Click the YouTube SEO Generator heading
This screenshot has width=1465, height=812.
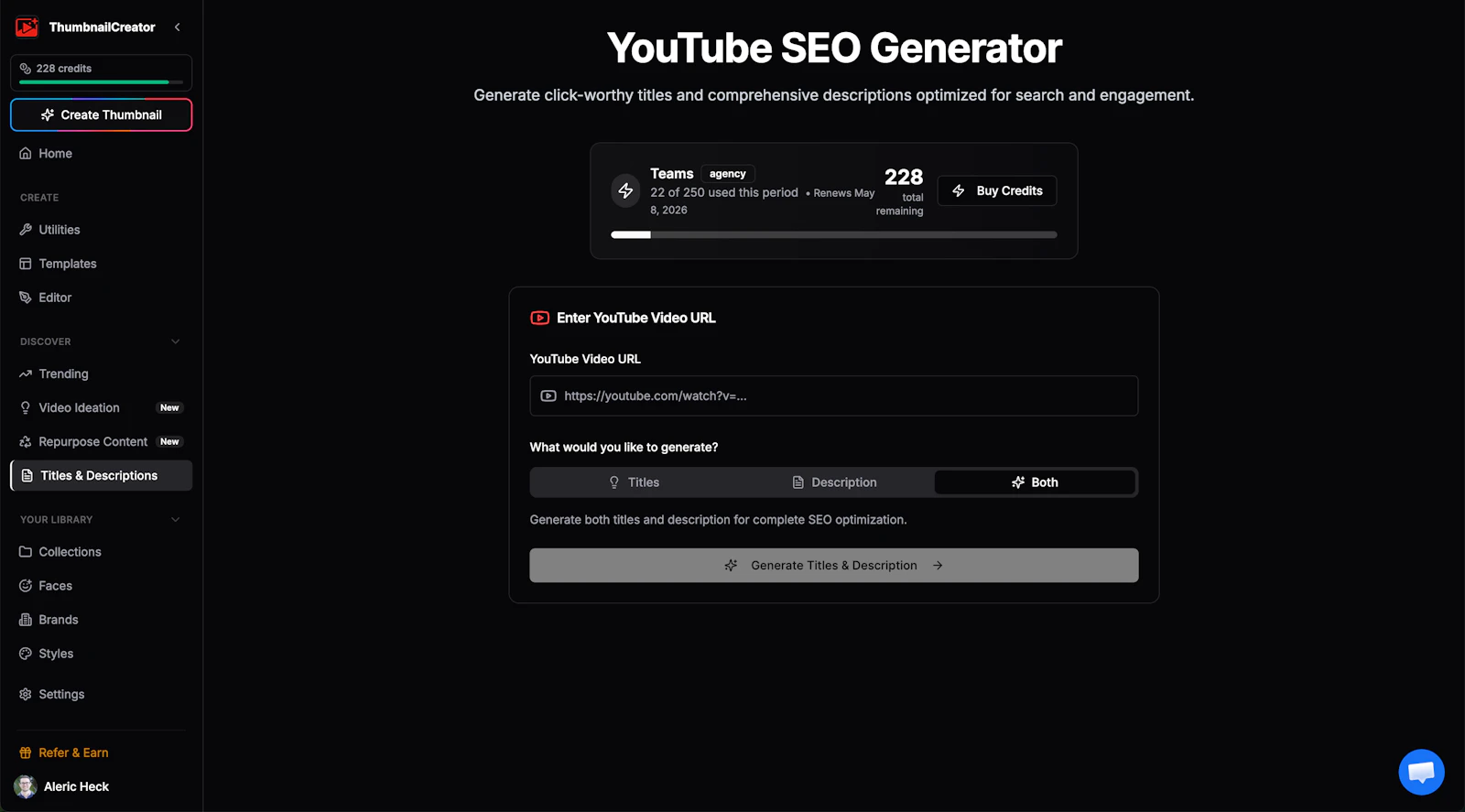tap(834, 48)
